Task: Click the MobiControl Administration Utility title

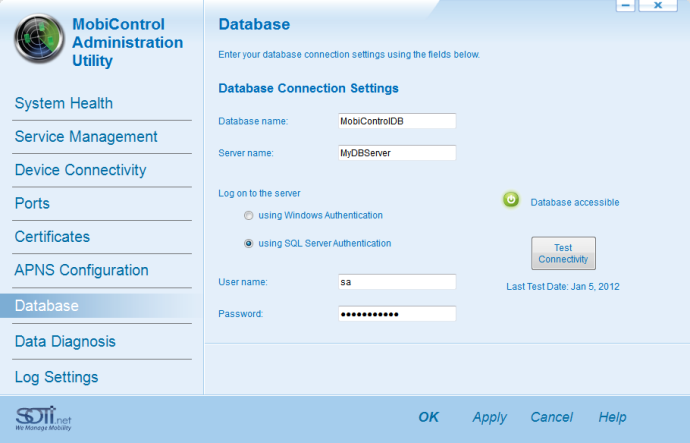Action: tap(127, 43)
